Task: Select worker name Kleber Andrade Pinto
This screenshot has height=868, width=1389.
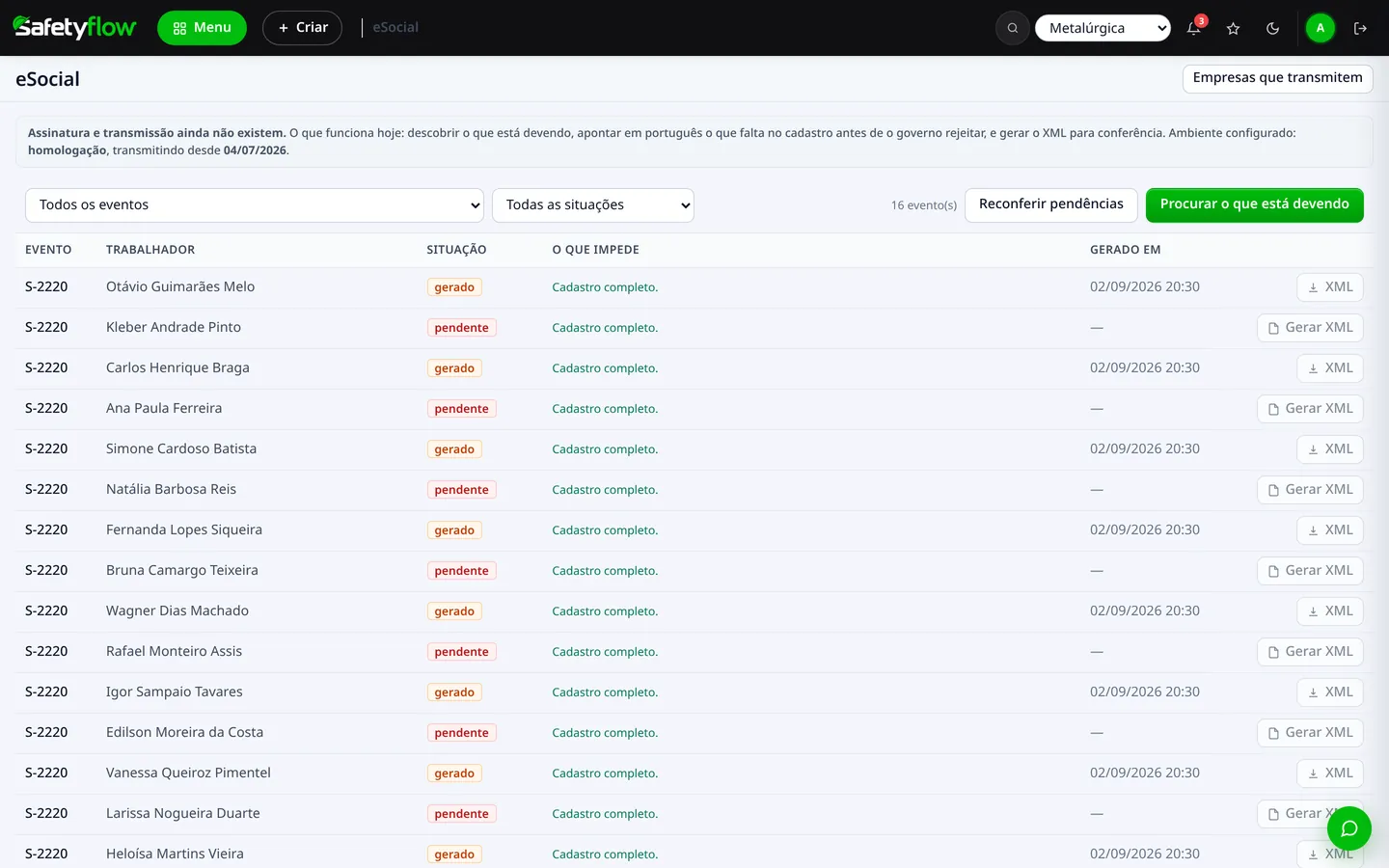Action: click(174, 328)
